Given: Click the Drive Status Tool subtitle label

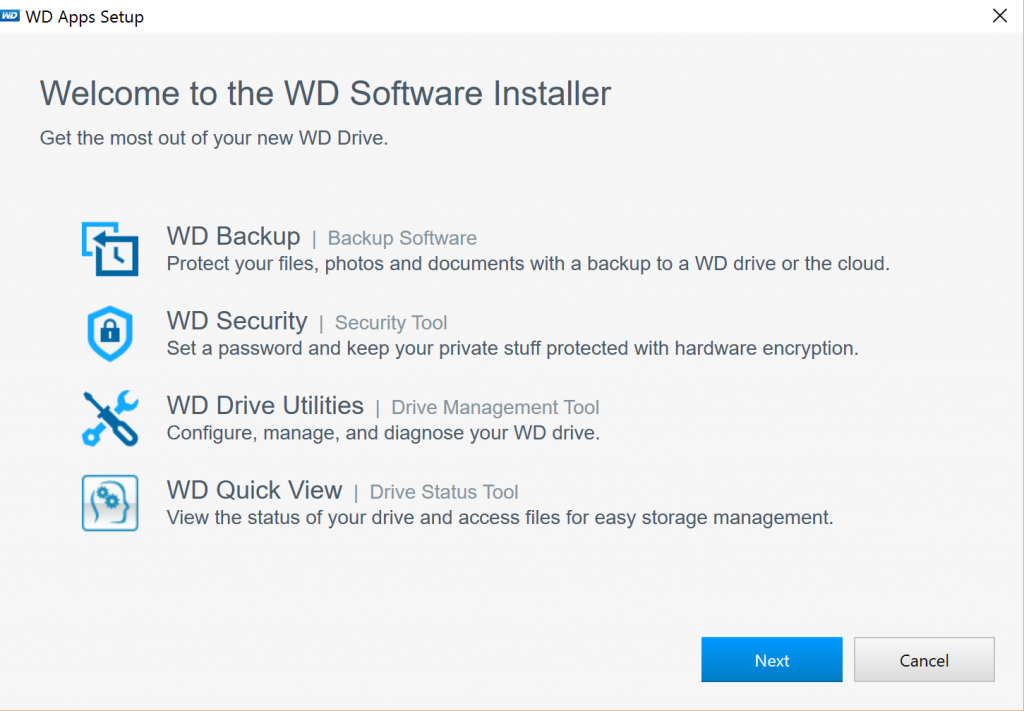Looking at the screenshot, I should tap(444, 492).
